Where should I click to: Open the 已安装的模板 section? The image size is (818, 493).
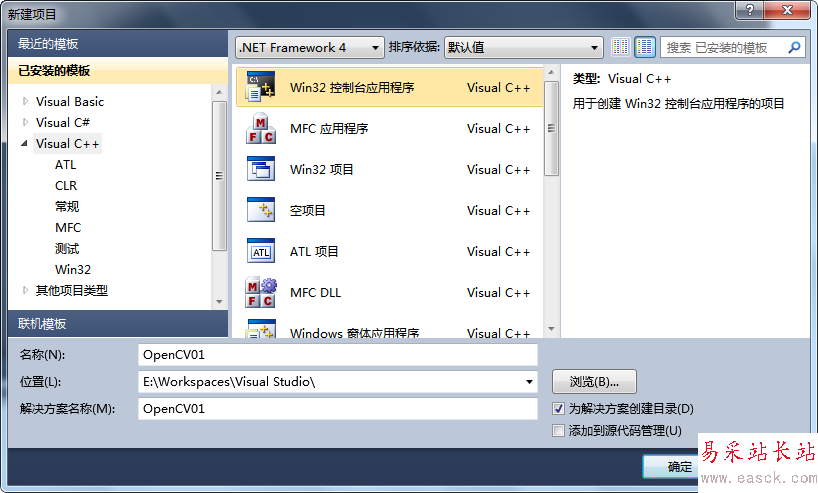pyautogui.click(x=118, y=70)
